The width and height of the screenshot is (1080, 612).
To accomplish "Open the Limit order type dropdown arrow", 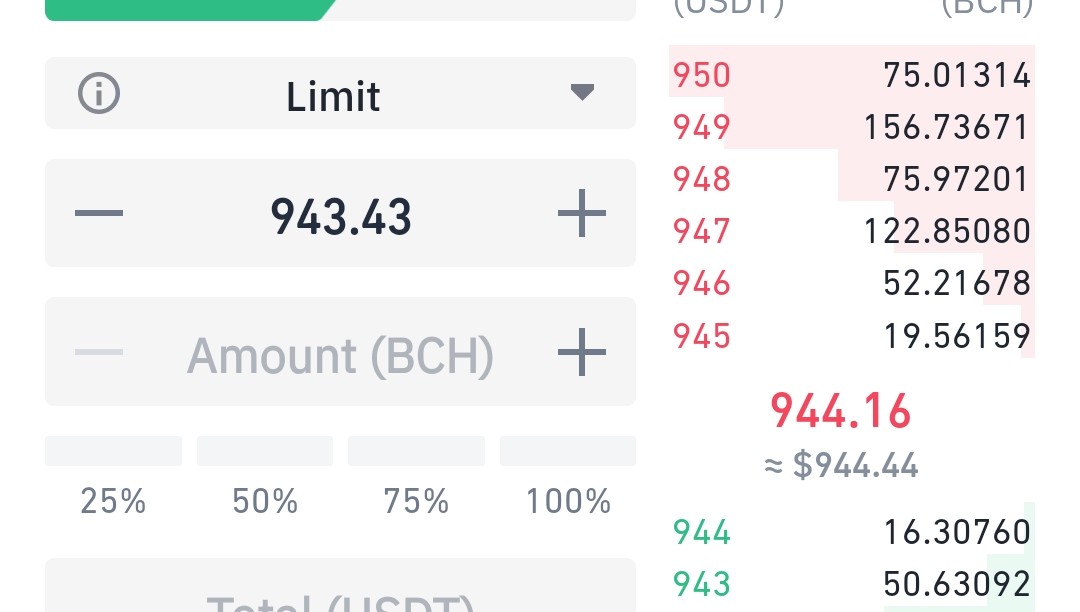I will click(582, 92).
